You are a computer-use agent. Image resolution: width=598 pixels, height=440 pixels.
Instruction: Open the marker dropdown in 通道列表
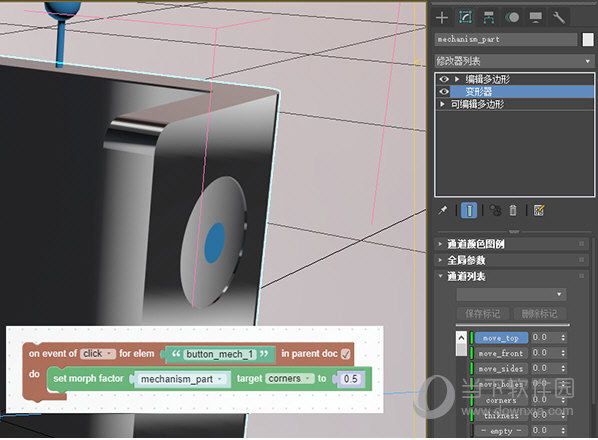coord(511,294)
